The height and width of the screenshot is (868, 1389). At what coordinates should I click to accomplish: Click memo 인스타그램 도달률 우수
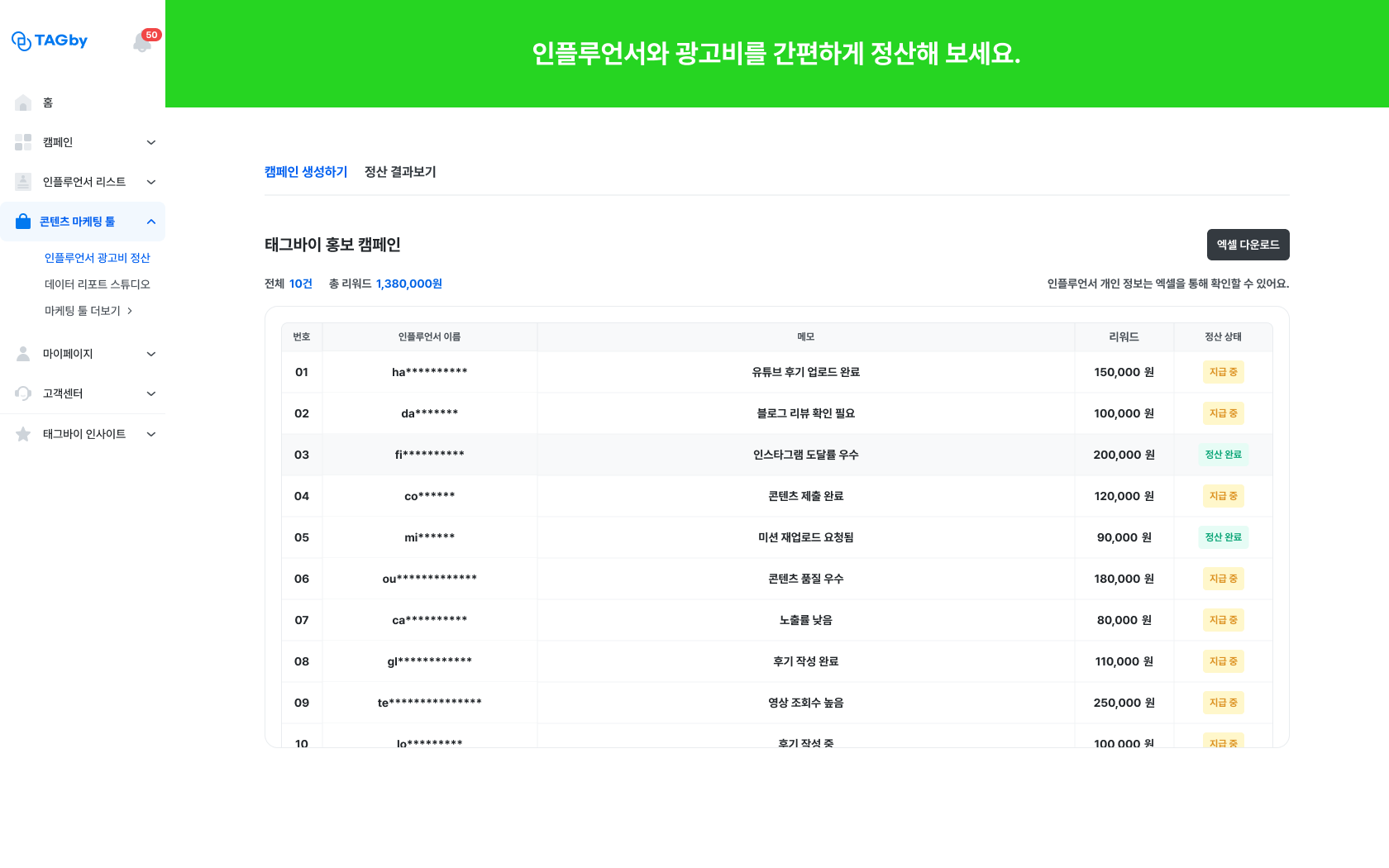(x=806, y=455)
